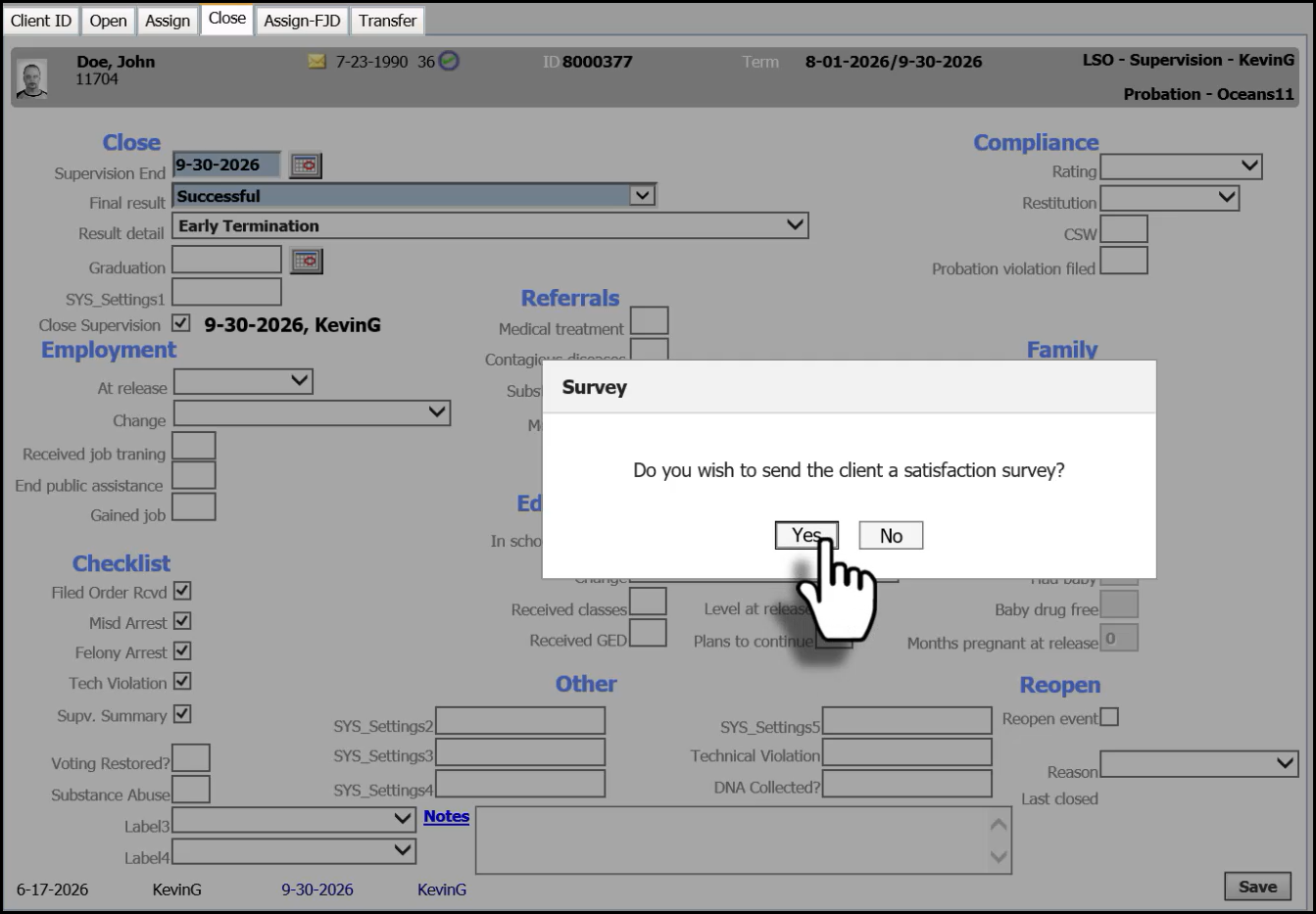Click Months pregnant at release field
1316x914 pixels.
[1119, 638]
